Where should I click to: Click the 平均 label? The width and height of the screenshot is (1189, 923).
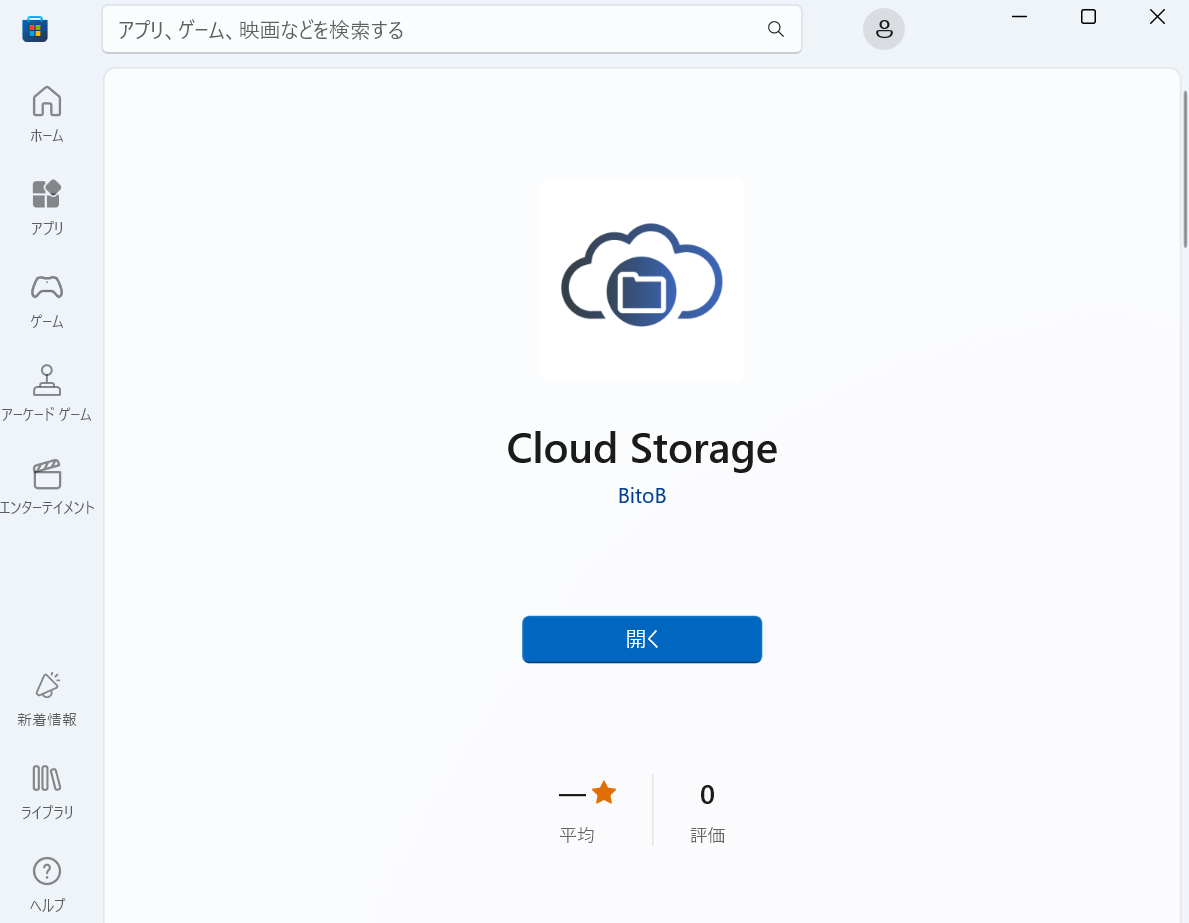[576, 835]
